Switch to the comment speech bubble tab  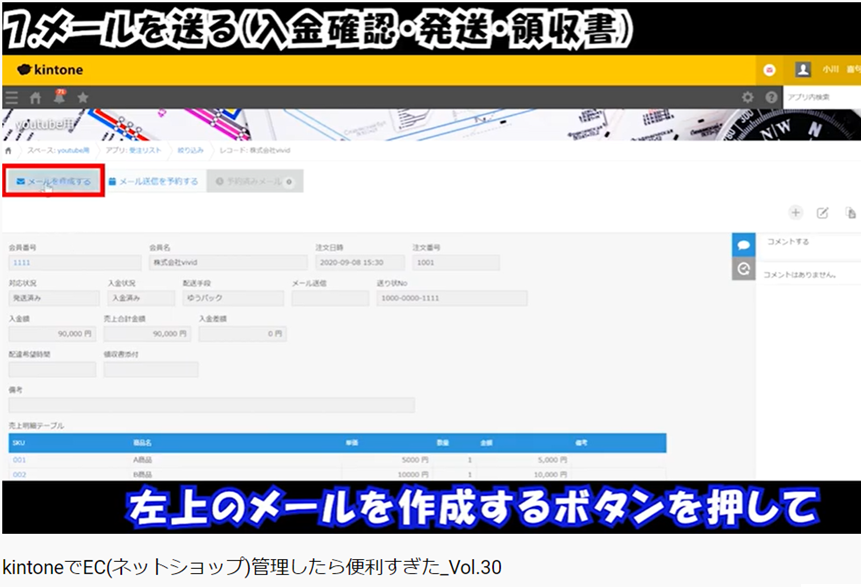tap(743, 243)
